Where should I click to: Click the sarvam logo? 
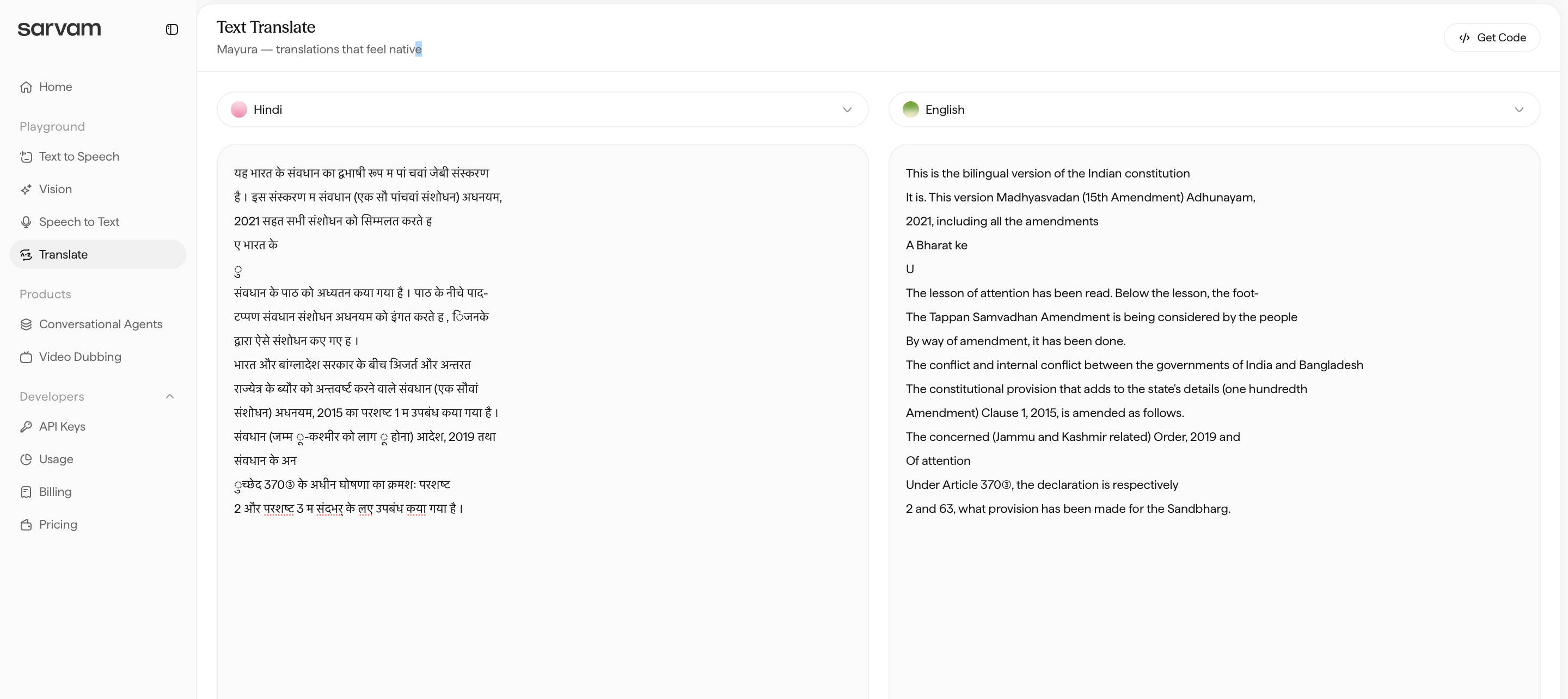pos(59,29)
